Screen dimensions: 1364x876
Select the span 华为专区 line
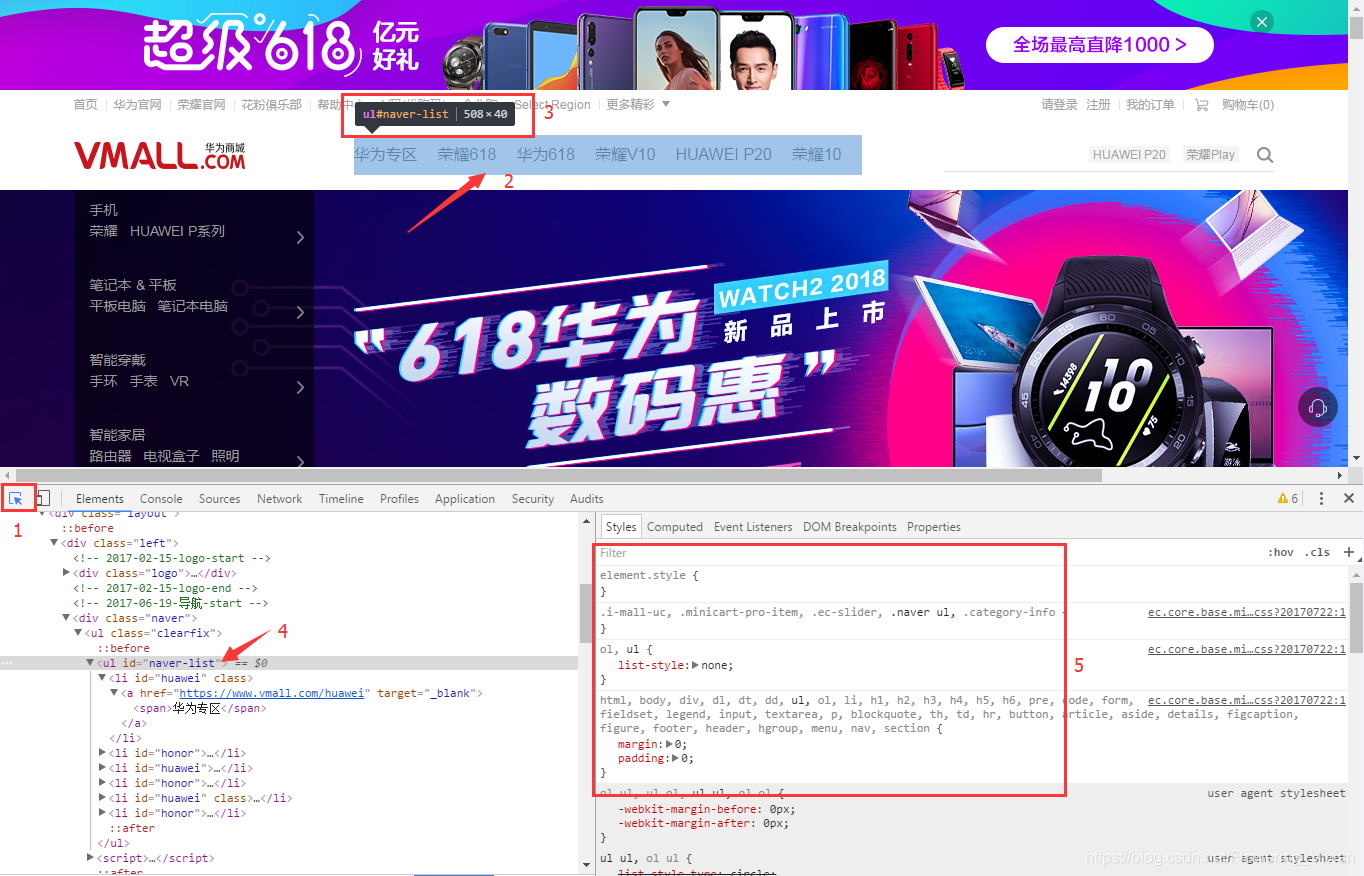200,708
